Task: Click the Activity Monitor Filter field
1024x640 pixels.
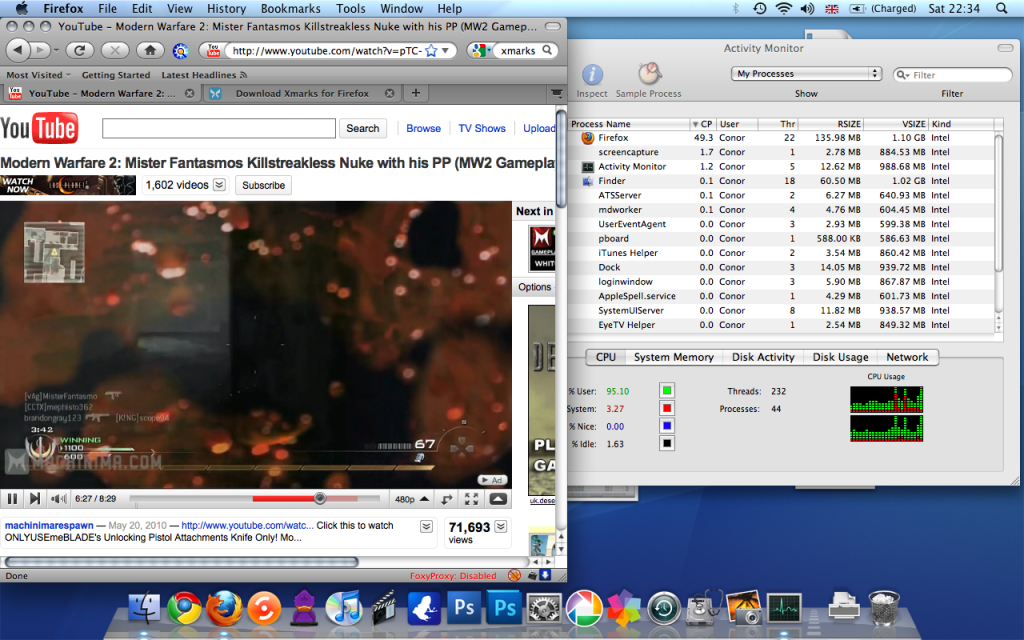Action: point(952,74)
